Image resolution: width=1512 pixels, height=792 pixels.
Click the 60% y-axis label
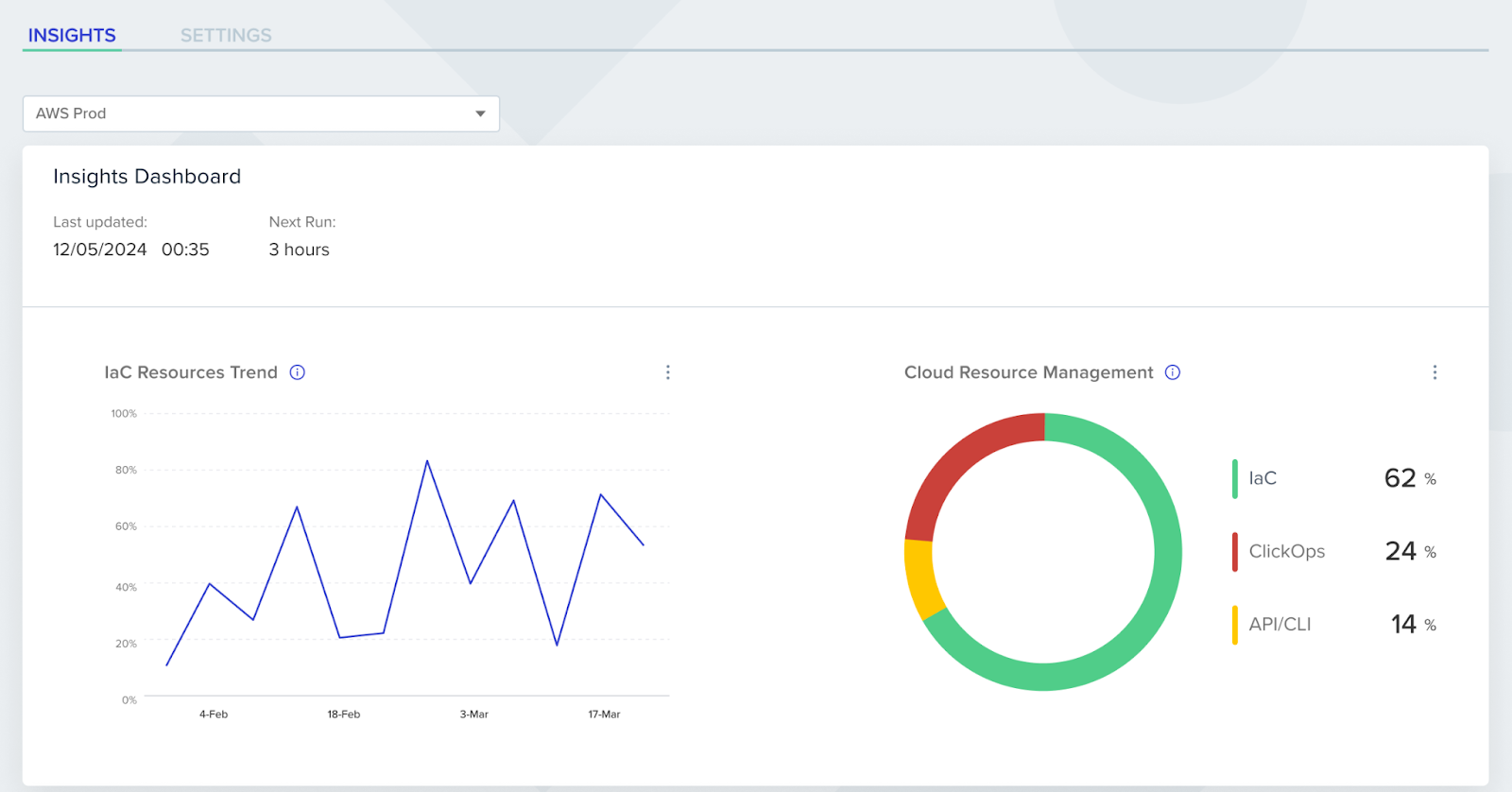pos(127,526)
